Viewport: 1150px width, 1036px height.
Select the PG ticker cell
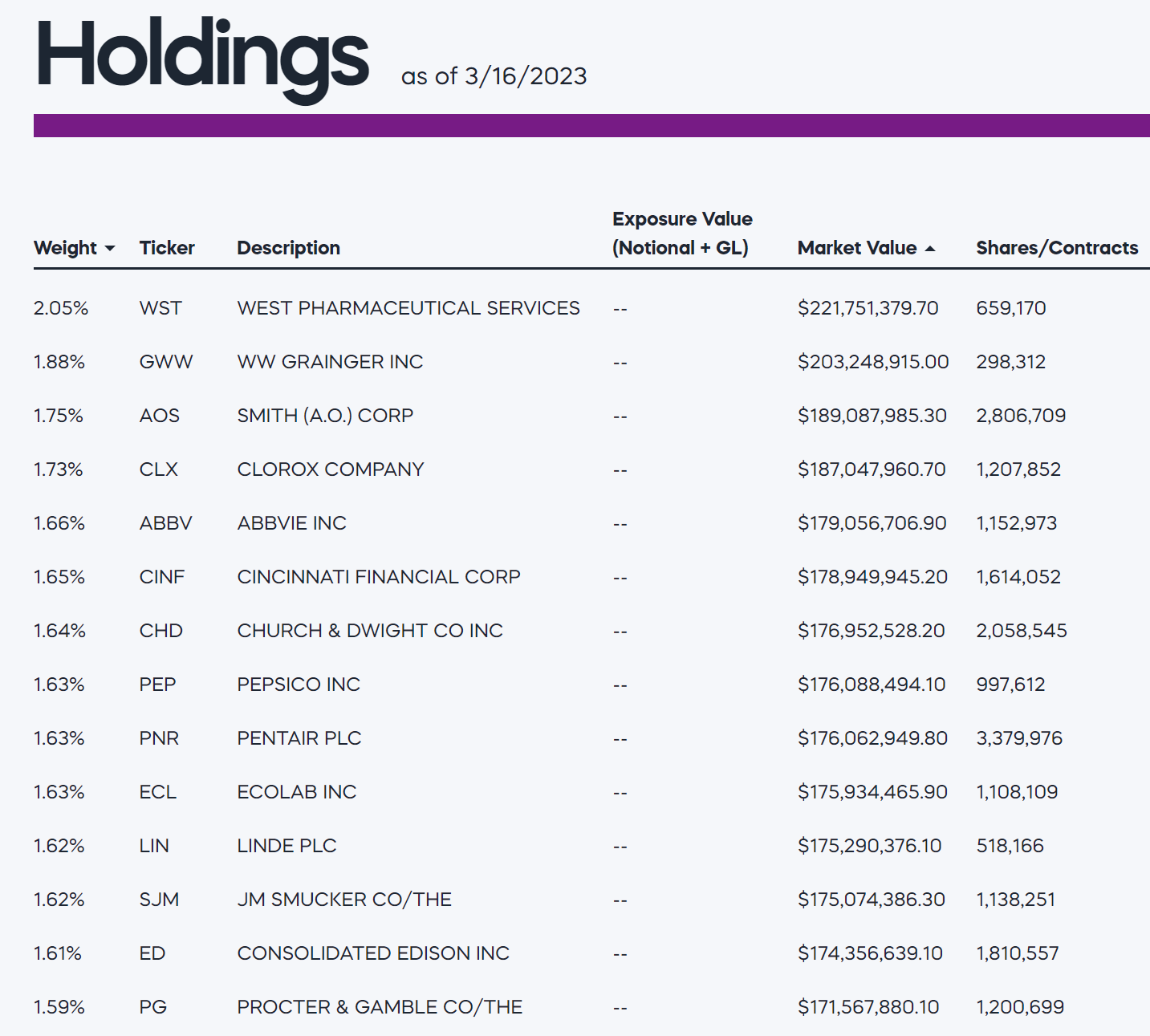pos(153,1007)
